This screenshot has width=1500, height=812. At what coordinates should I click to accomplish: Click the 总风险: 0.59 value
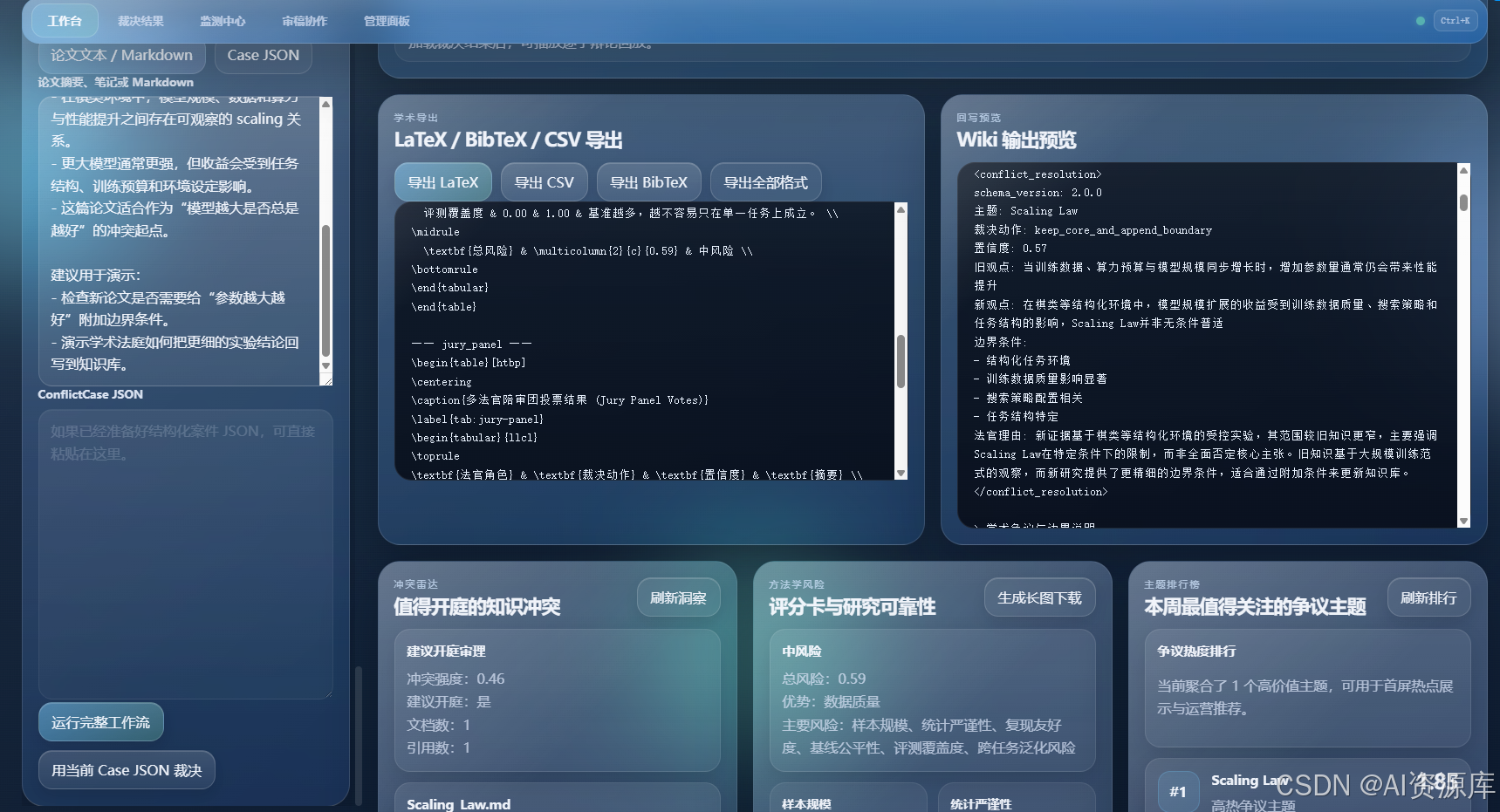point(824,679)
